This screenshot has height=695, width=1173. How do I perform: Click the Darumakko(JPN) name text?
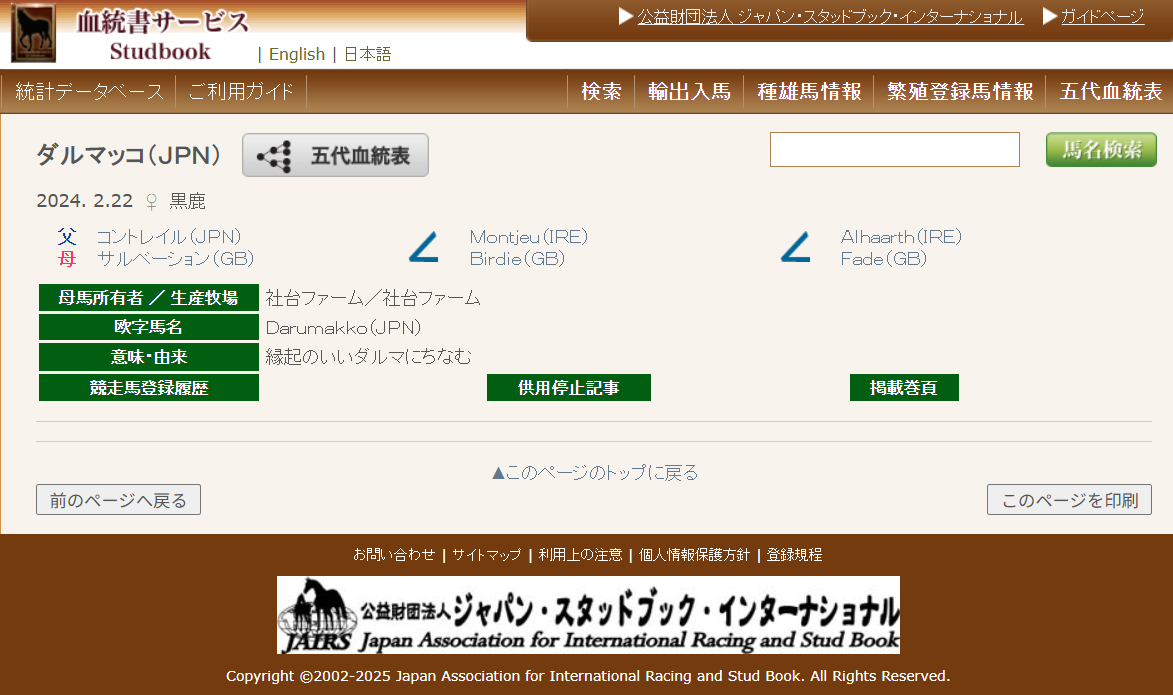click(x=343, y=328)
